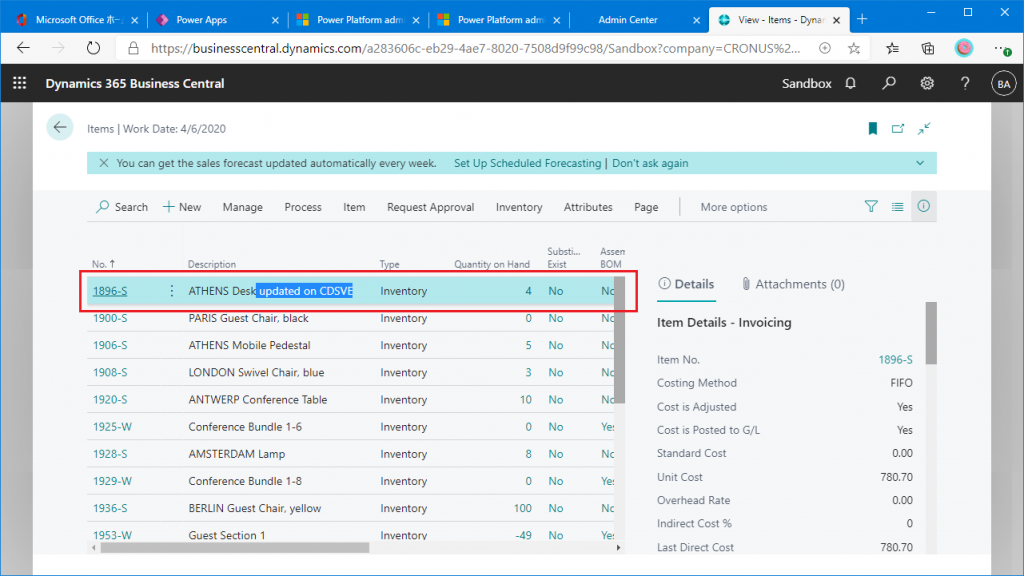This screenshot has height=576, width=1024.
Task: Sort by Quantity on Hand column header
Action: point(492,264)
